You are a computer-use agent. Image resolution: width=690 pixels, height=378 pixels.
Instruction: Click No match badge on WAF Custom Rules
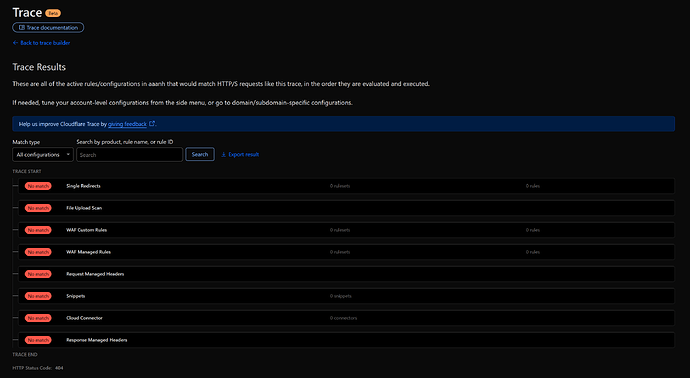point(38,230)
